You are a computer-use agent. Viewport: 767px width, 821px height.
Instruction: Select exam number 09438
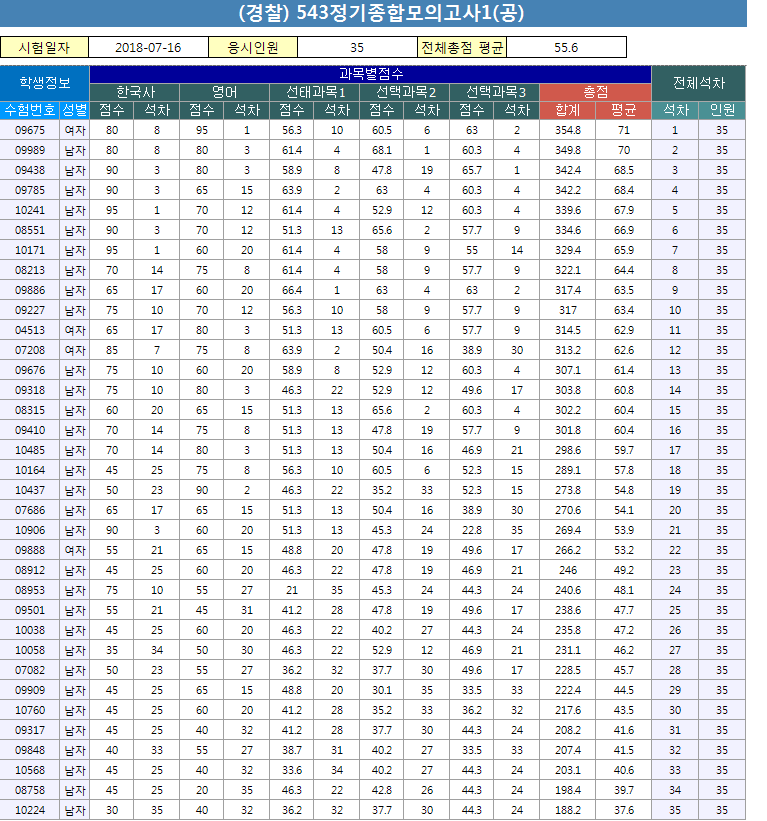[x=30, y=170]
